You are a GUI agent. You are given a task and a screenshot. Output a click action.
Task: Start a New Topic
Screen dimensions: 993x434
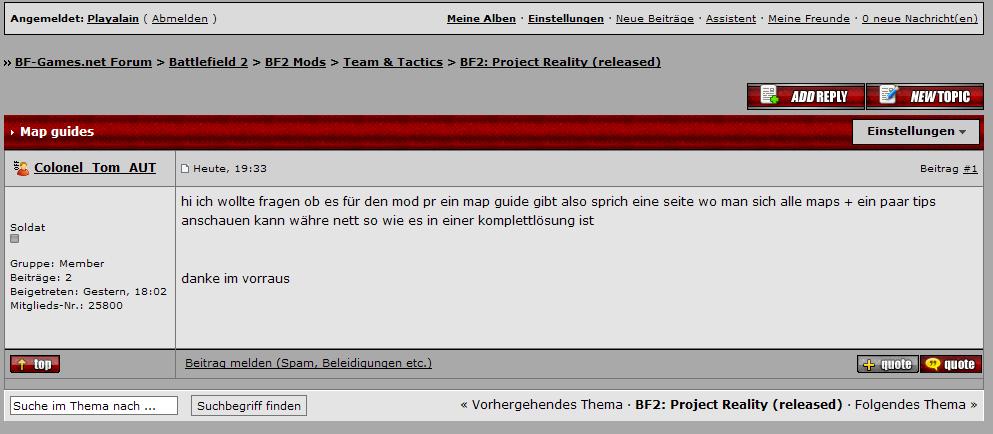pos(925,96)
